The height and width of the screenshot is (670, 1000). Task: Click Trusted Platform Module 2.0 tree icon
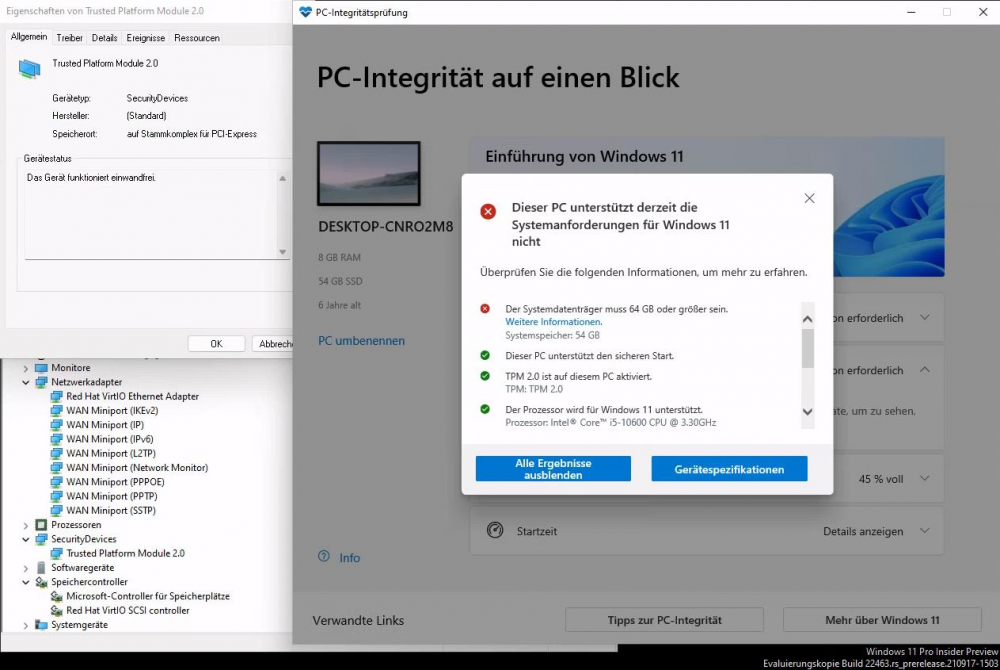click(x=57, y=553)
